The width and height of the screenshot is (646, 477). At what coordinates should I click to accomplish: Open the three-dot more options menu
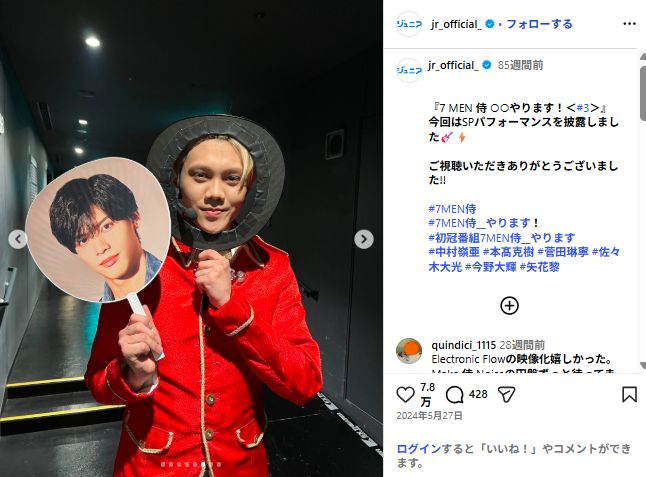tap(629, 24)
